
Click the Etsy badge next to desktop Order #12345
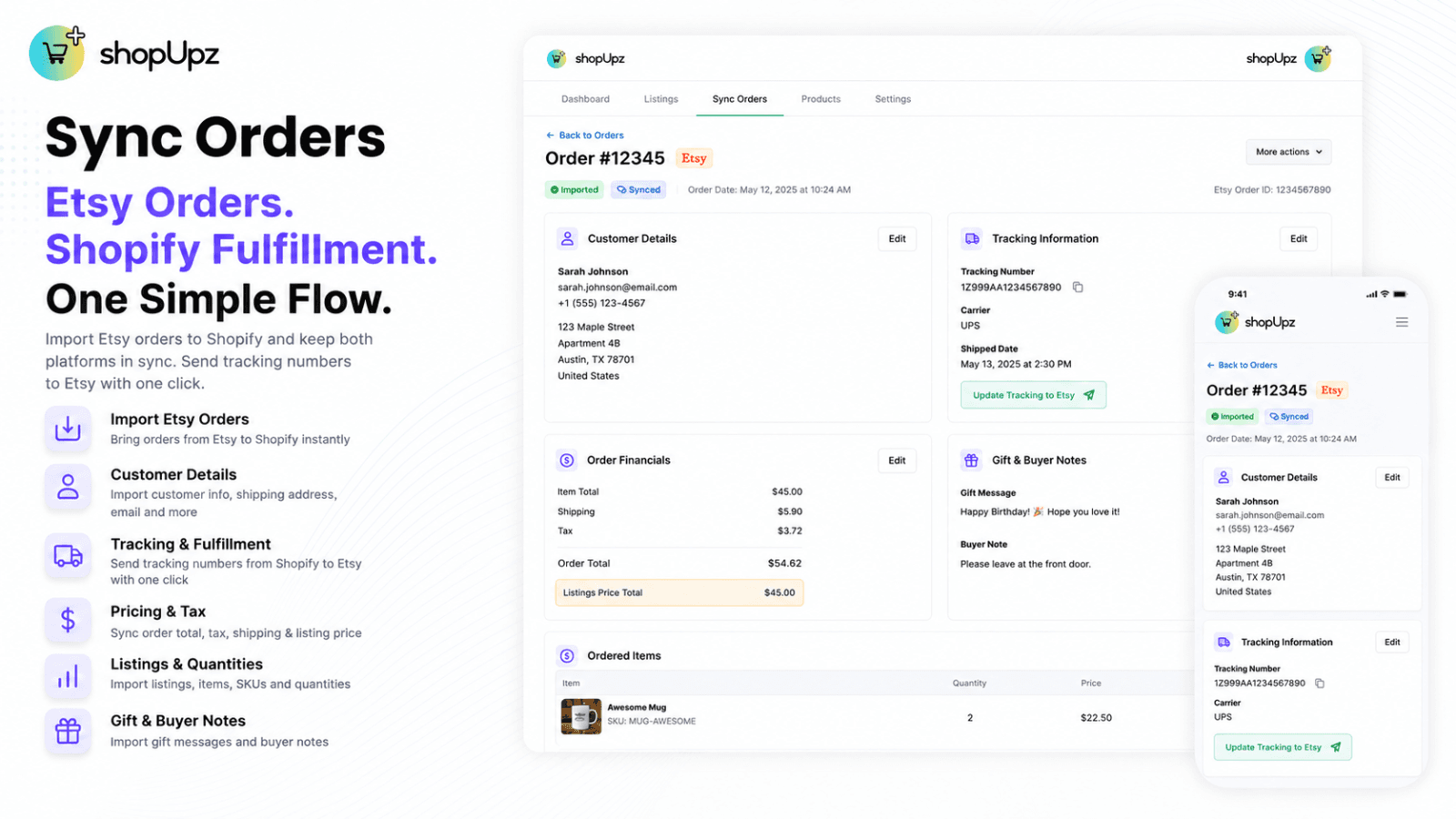[694, 158]
